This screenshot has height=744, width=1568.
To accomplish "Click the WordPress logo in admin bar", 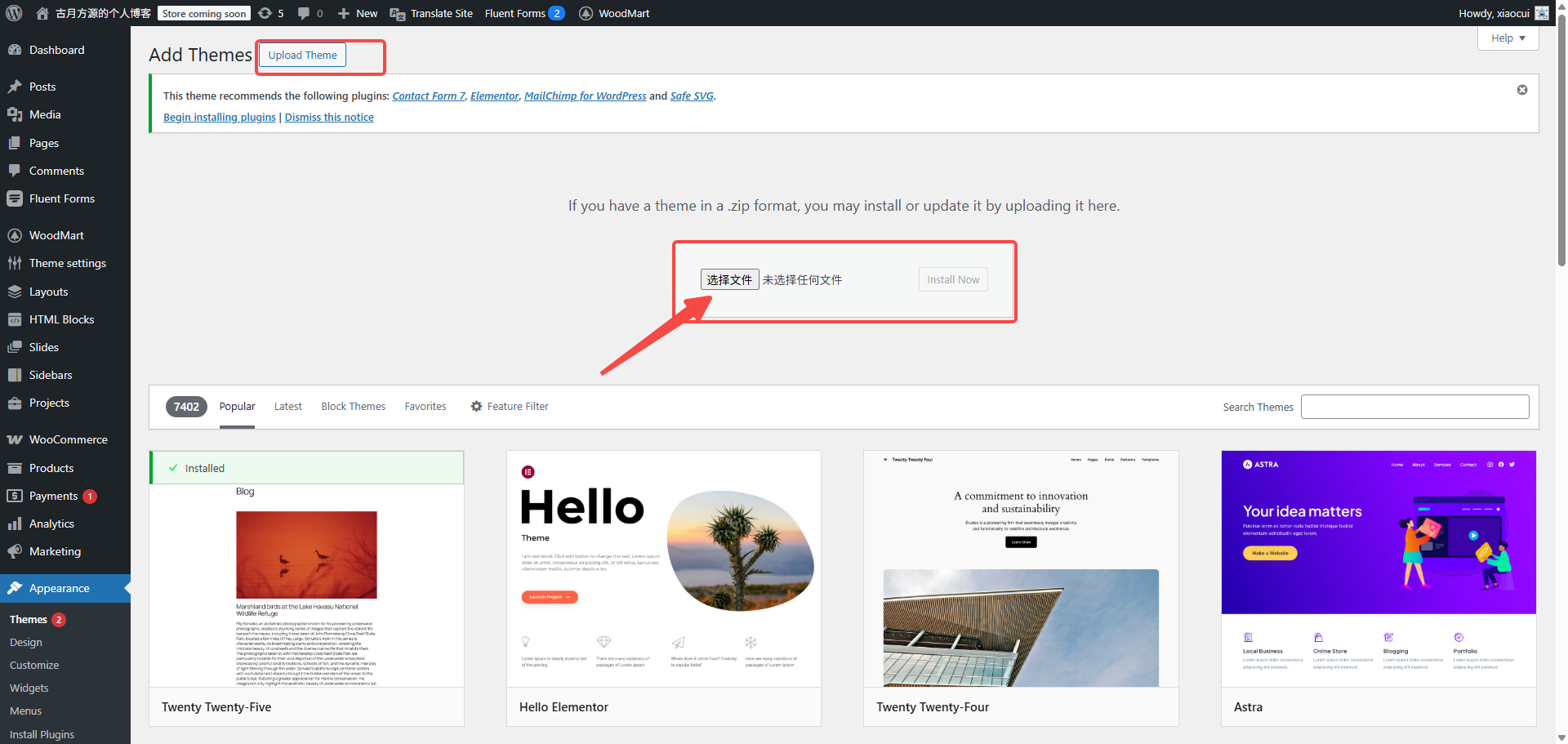I will coord(14,13).
